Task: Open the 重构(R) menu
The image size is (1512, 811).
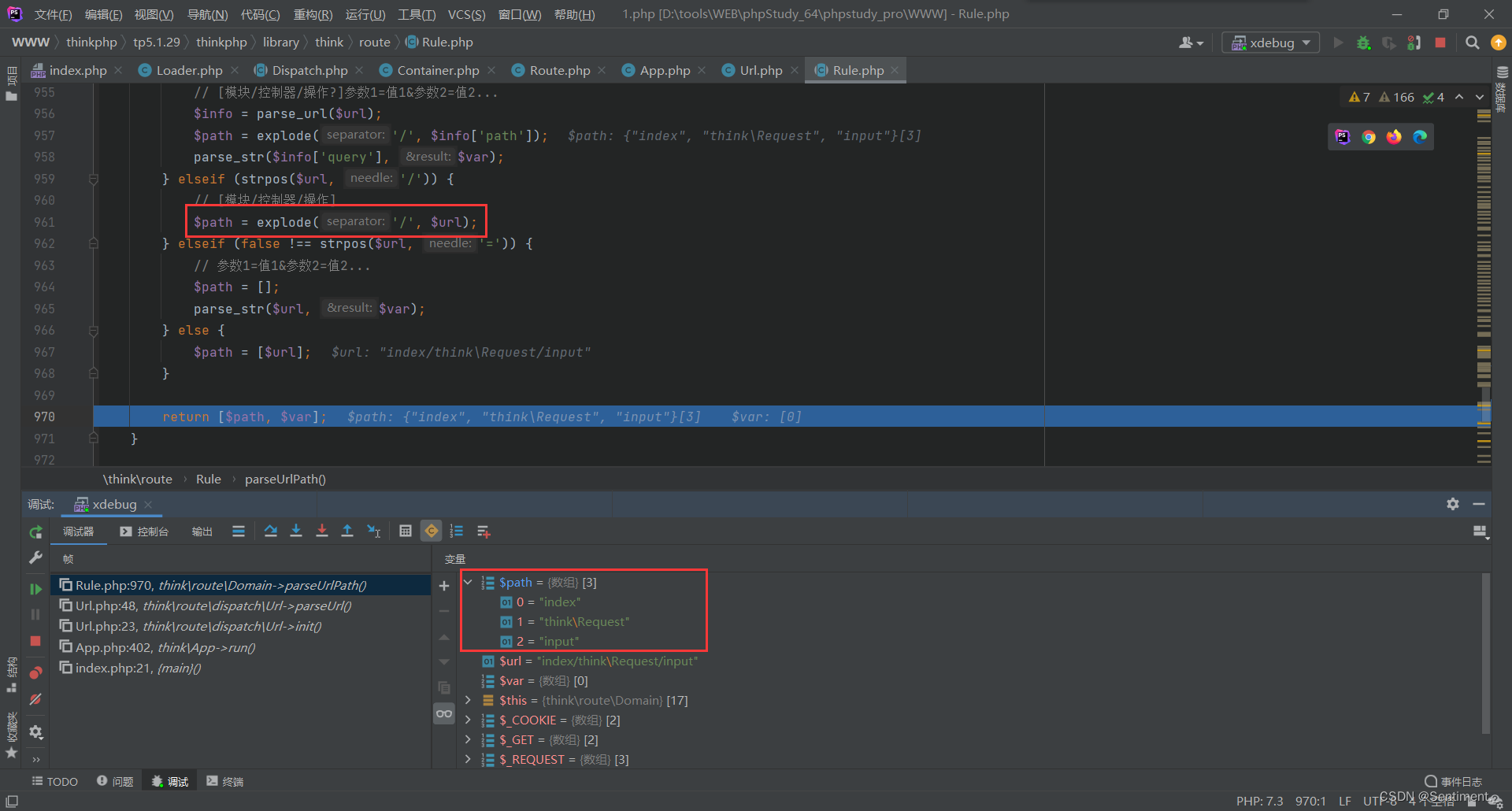Action: coord(313,14)
